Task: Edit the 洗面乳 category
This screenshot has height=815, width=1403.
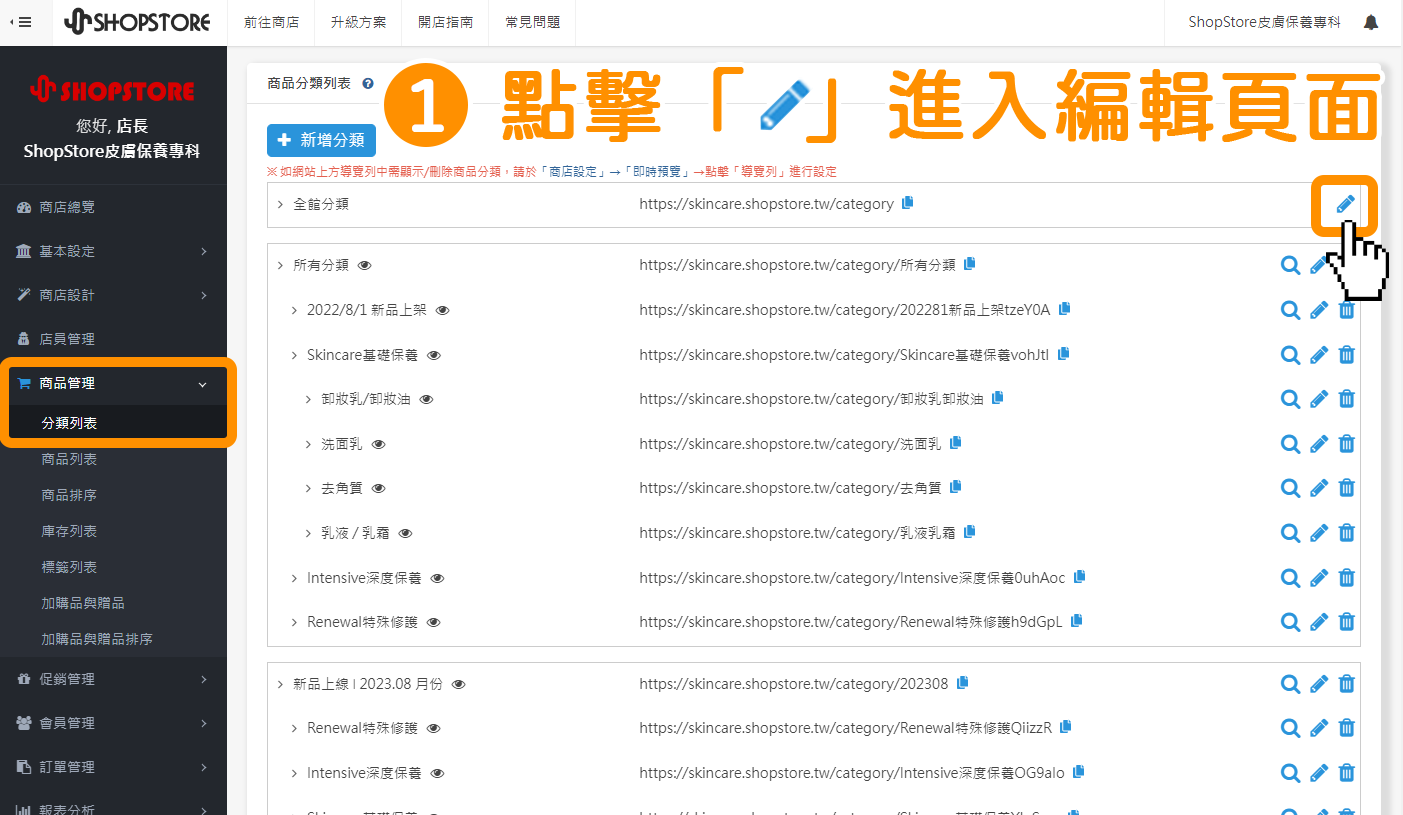Action: tap(1319, 444)
